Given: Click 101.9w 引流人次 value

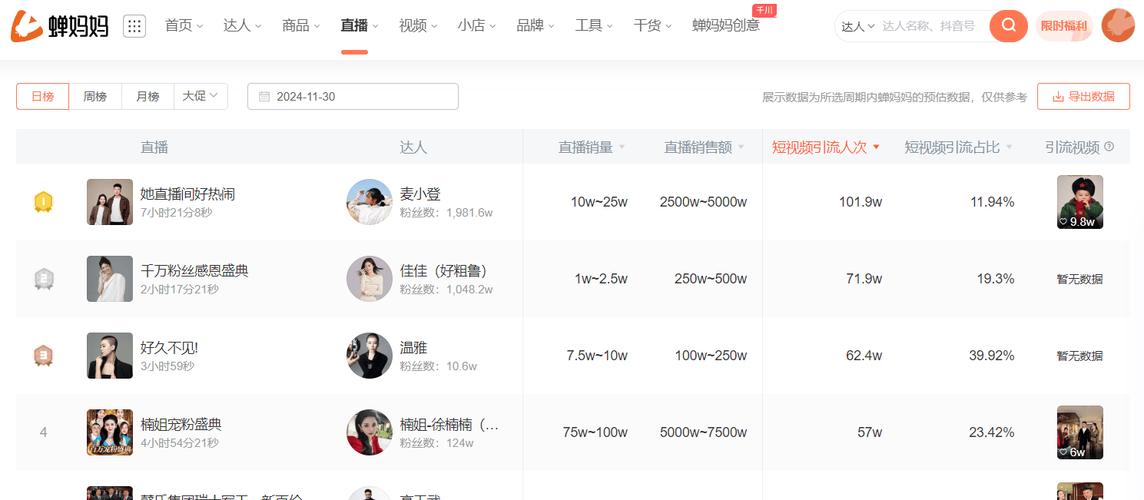Looking at the screenshot, I should [x=860, y=202].
